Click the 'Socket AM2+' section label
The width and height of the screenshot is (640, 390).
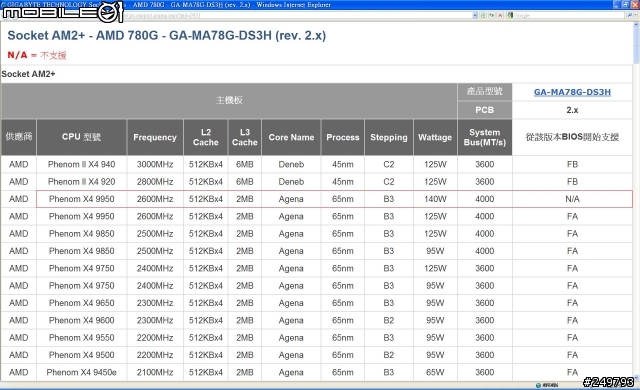click(x=28, y=74)
